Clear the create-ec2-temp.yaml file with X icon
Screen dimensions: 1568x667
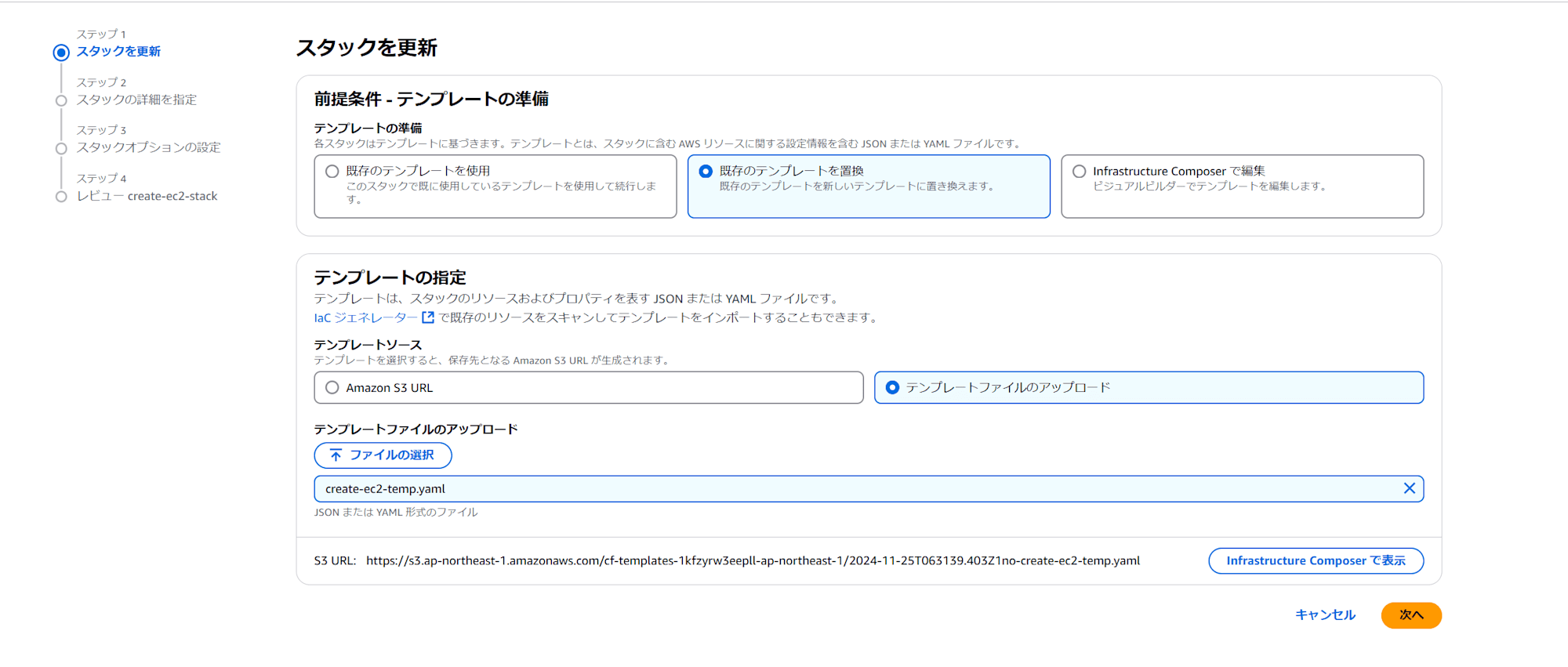click(1409, 488)
